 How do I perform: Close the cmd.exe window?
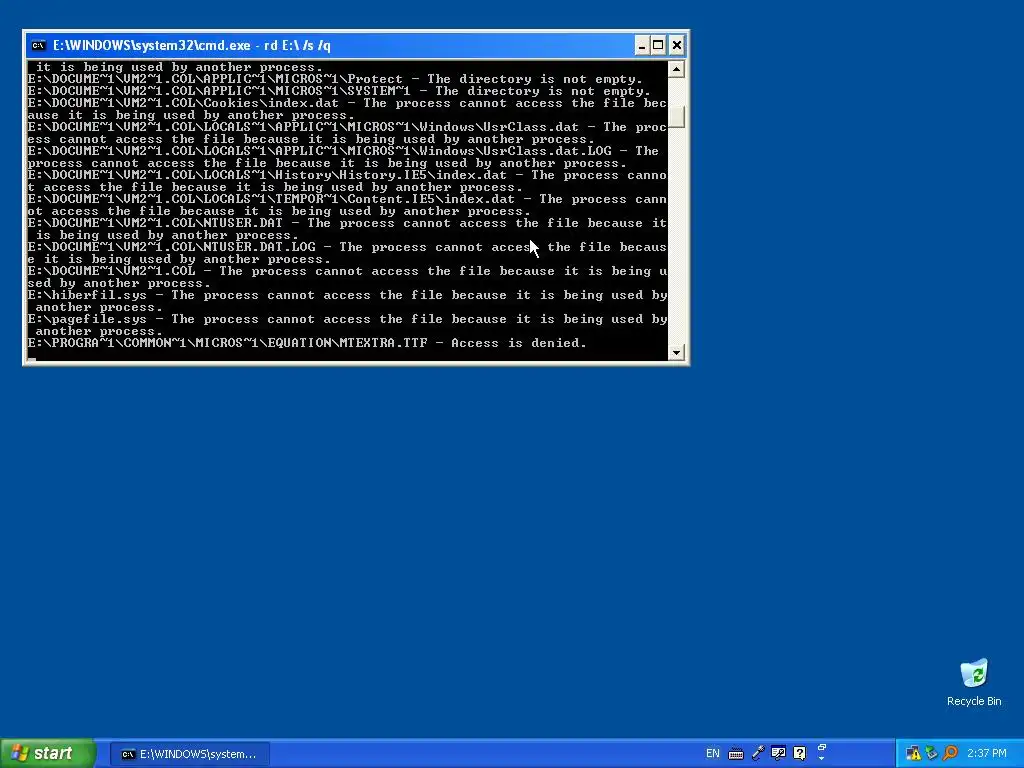point(677,45)
